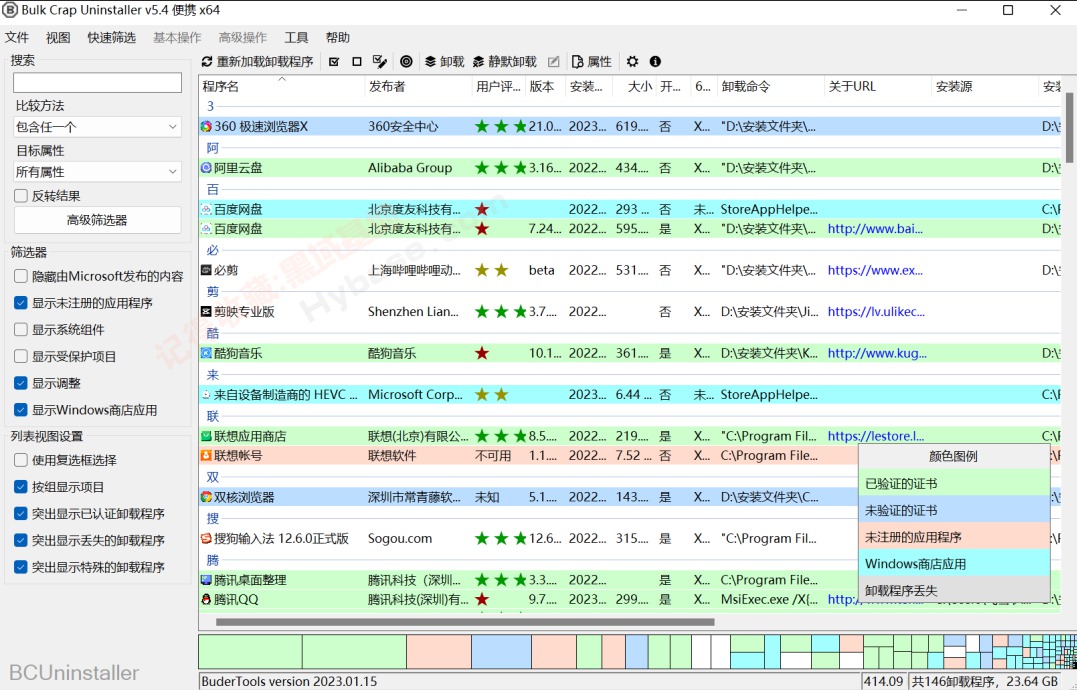The image size is (1077, 690).
Task: Toggle 突出显示特殊的卸载程序 checkbox
Action: tap(21, 567)
